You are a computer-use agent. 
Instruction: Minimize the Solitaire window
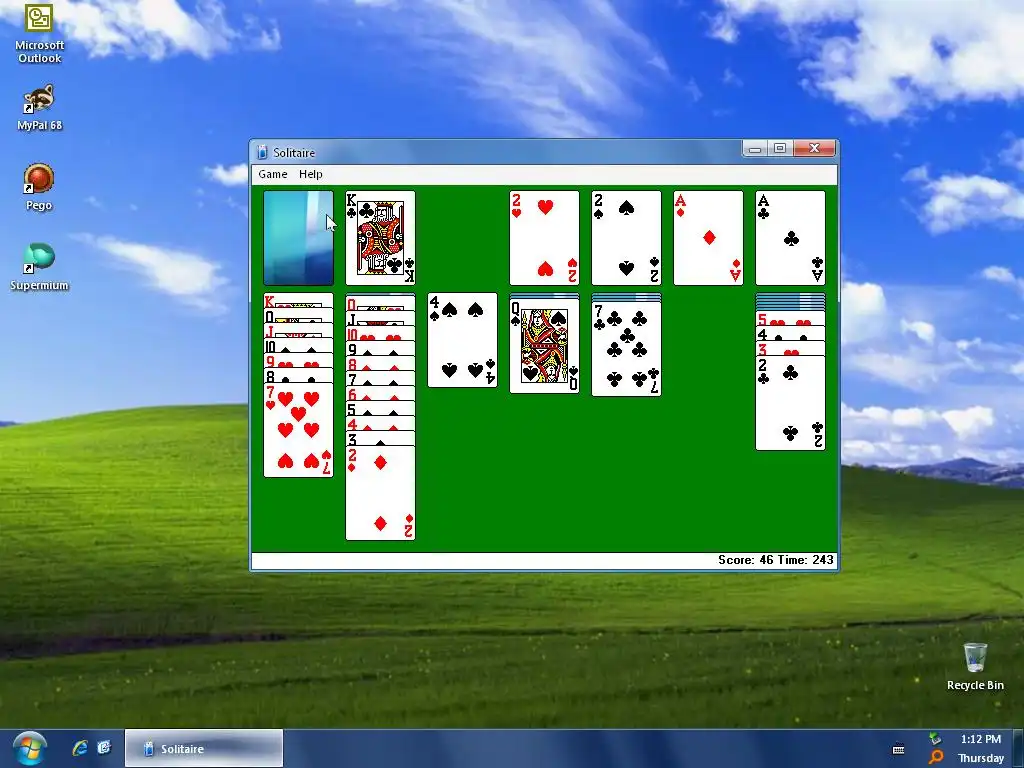755,149
